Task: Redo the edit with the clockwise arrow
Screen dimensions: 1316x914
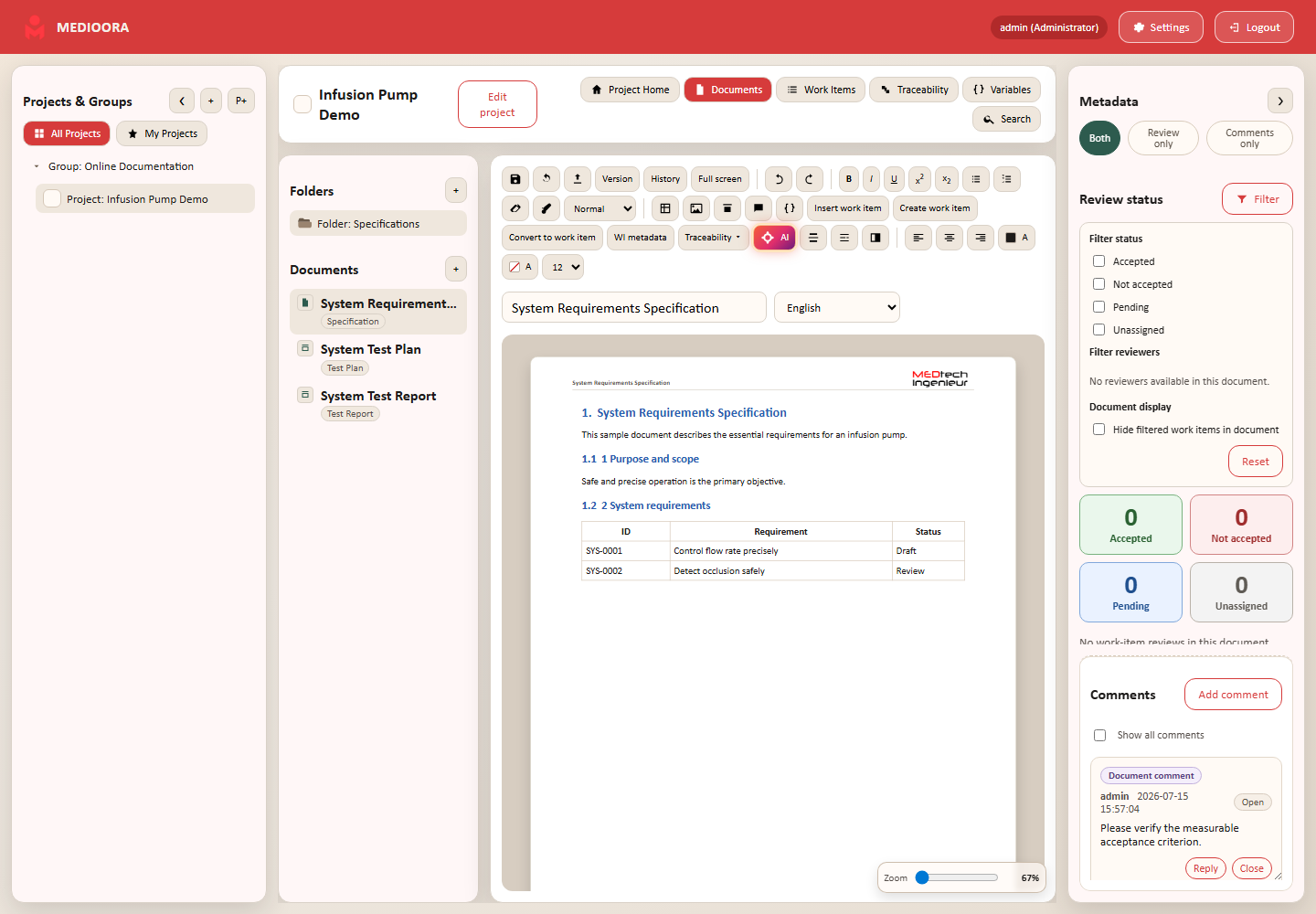Action: click(x=810, y=179)
